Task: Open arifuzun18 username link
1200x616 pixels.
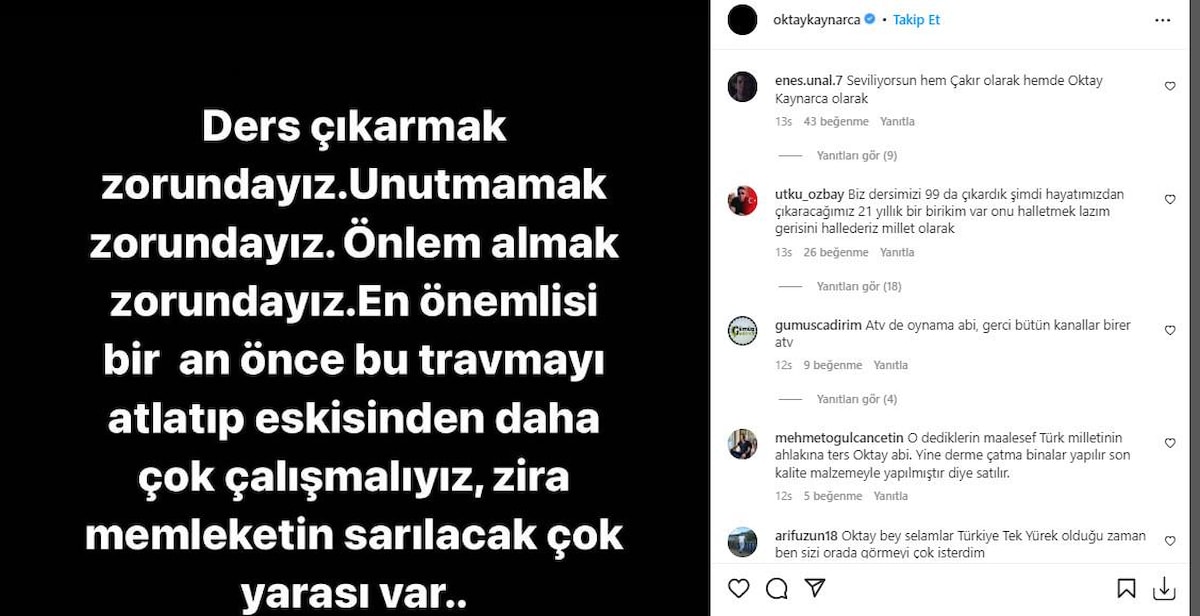Action: click(807, 537)
